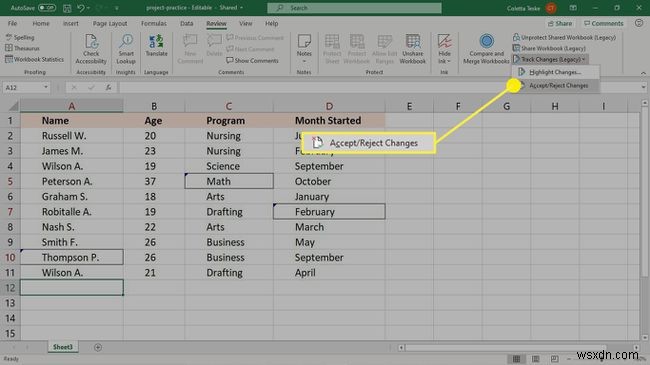The width and height of the screenshot is (650, 365).
Task: Open the Spelling checker
Action: point(20,37)
